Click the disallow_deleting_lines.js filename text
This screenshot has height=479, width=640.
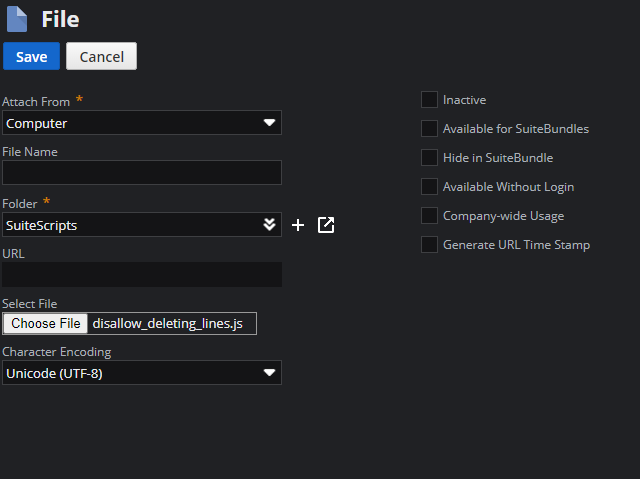[x=167, y=324]
